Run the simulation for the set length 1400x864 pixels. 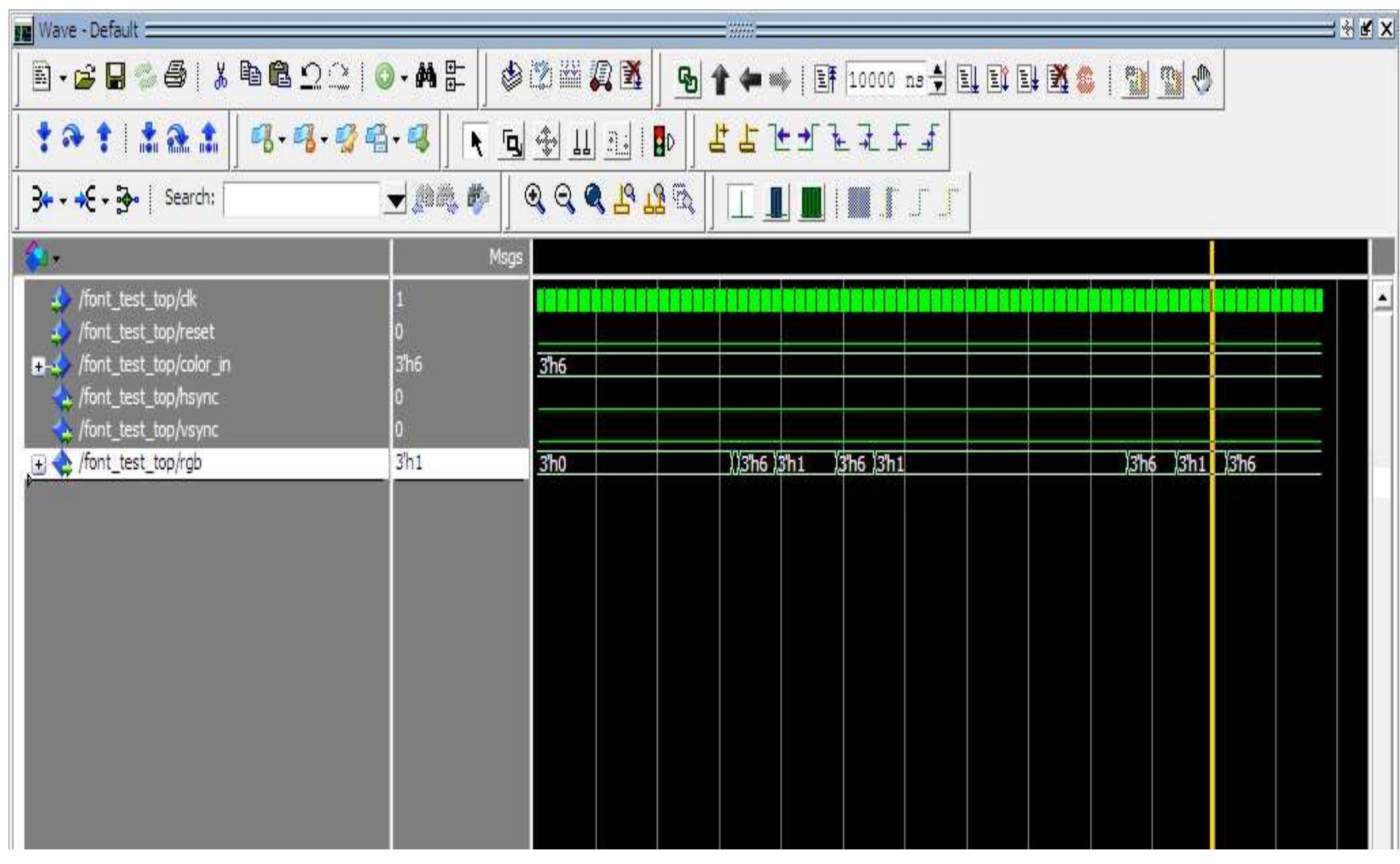[967, 79]
